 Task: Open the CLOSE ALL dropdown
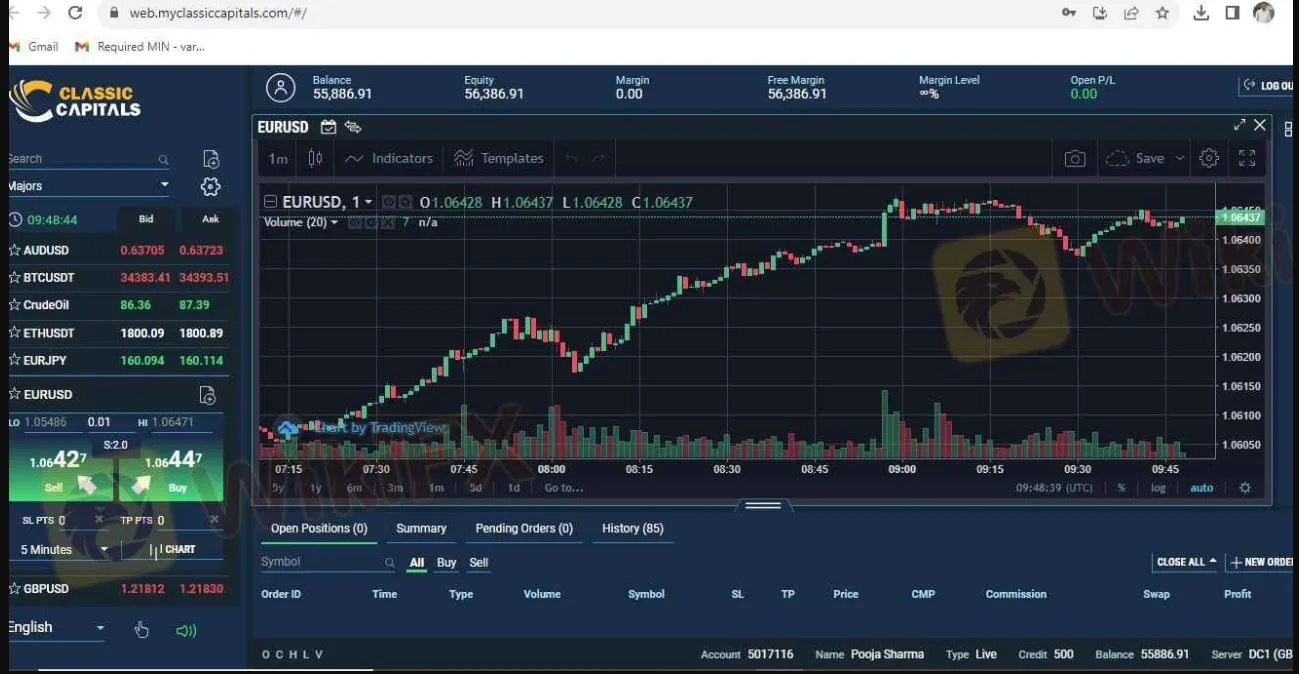(x=1187, y=562)
